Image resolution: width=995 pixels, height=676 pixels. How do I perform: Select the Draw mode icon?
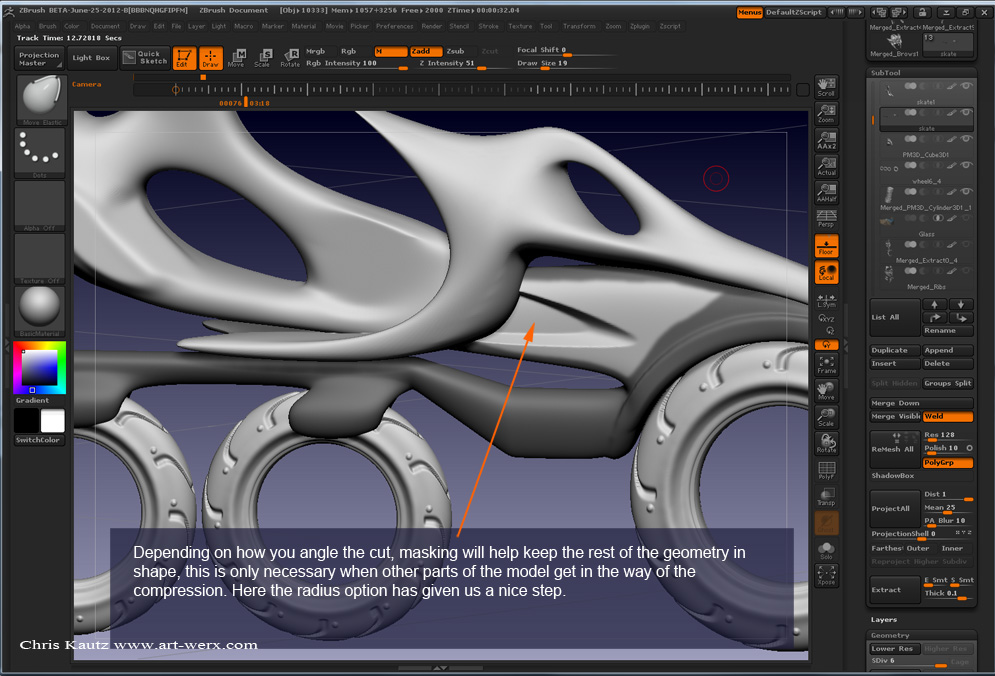(211, 58)
